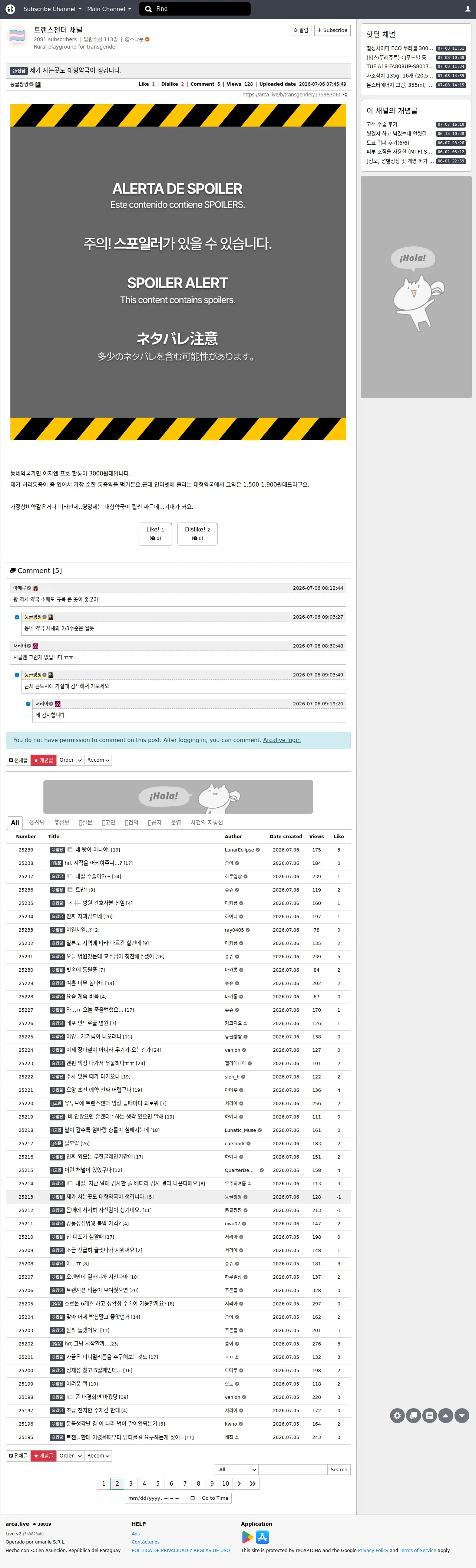Open the calendar picker icon in date field
This screenshot has width=476, height=1568.
point(193,1498)
